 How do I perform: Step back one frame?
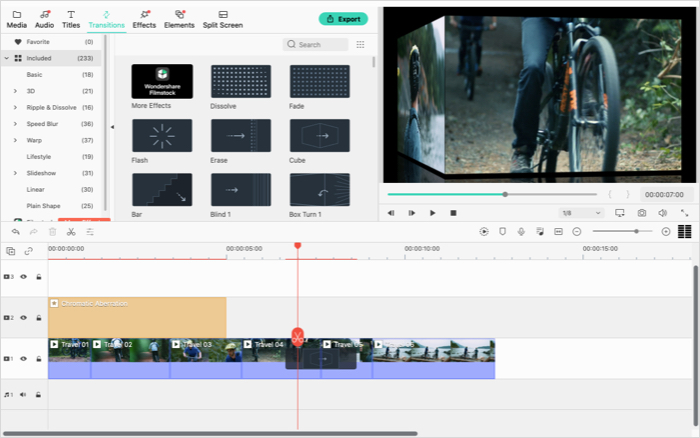tap(391, 213)
